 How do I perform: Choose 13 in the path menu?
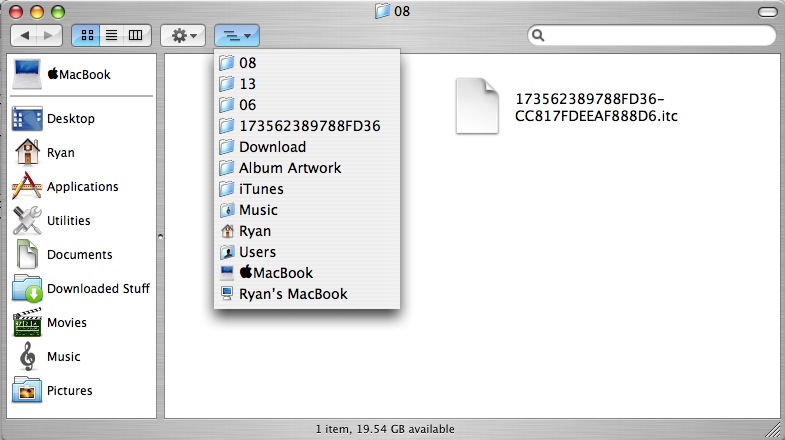point(307,84)
